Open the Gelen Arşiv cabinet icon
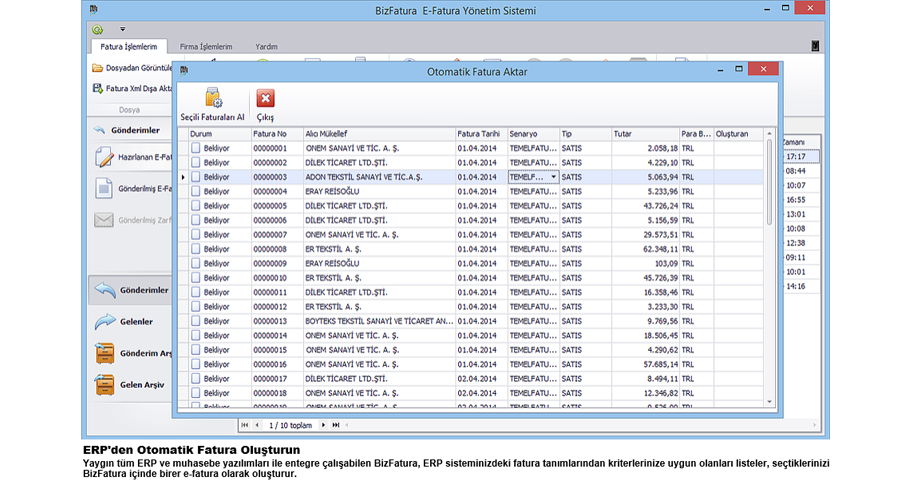Viewport: 907px width, 493px height. tap(104, 384)
